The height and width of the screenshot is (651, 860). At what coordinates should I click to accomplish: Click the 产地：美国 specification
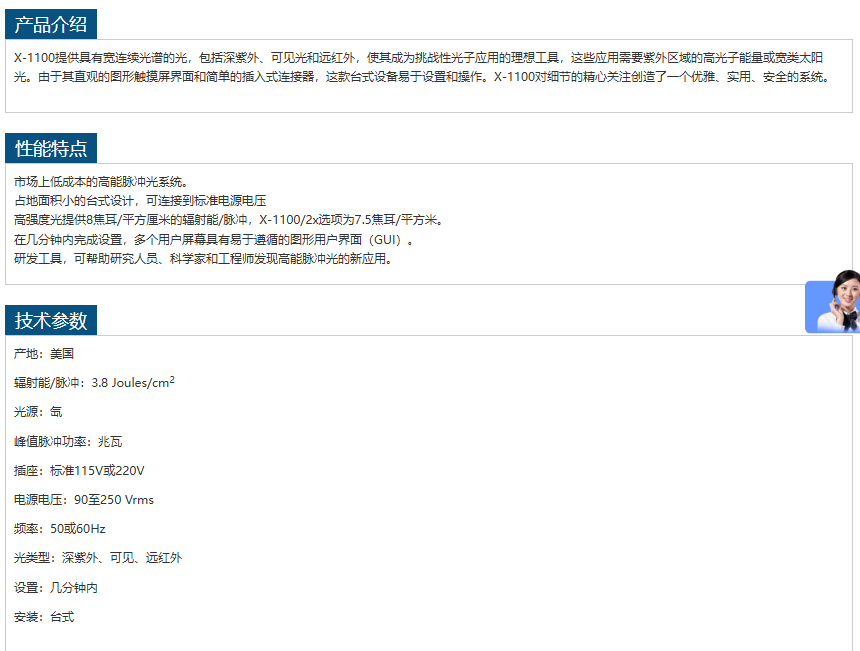[44, 354]
